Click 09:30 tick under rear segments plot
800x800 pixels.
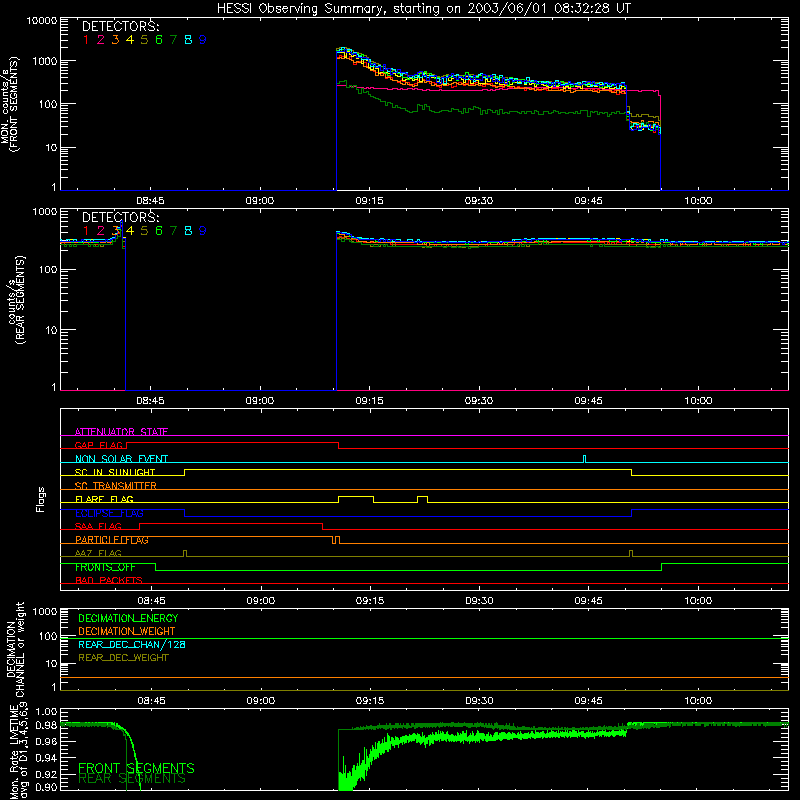479,401
